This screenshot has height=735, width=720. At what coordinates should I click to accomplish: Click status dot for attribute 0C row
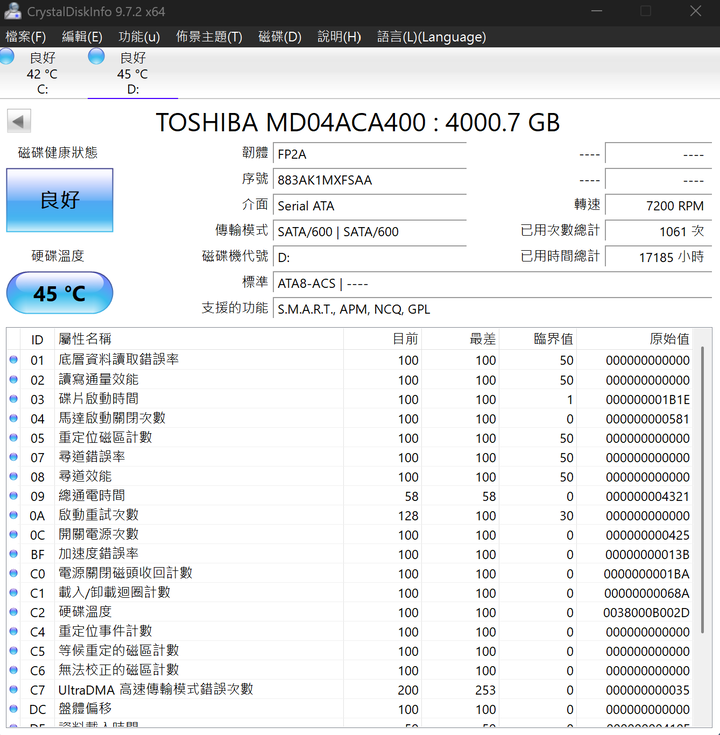click(14, 534)
